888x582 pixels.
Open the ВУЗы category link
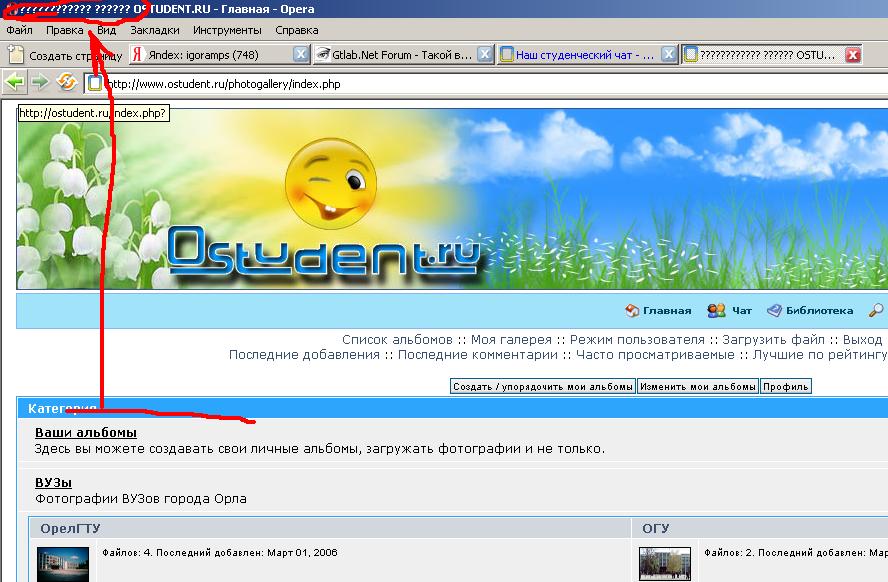53,482
